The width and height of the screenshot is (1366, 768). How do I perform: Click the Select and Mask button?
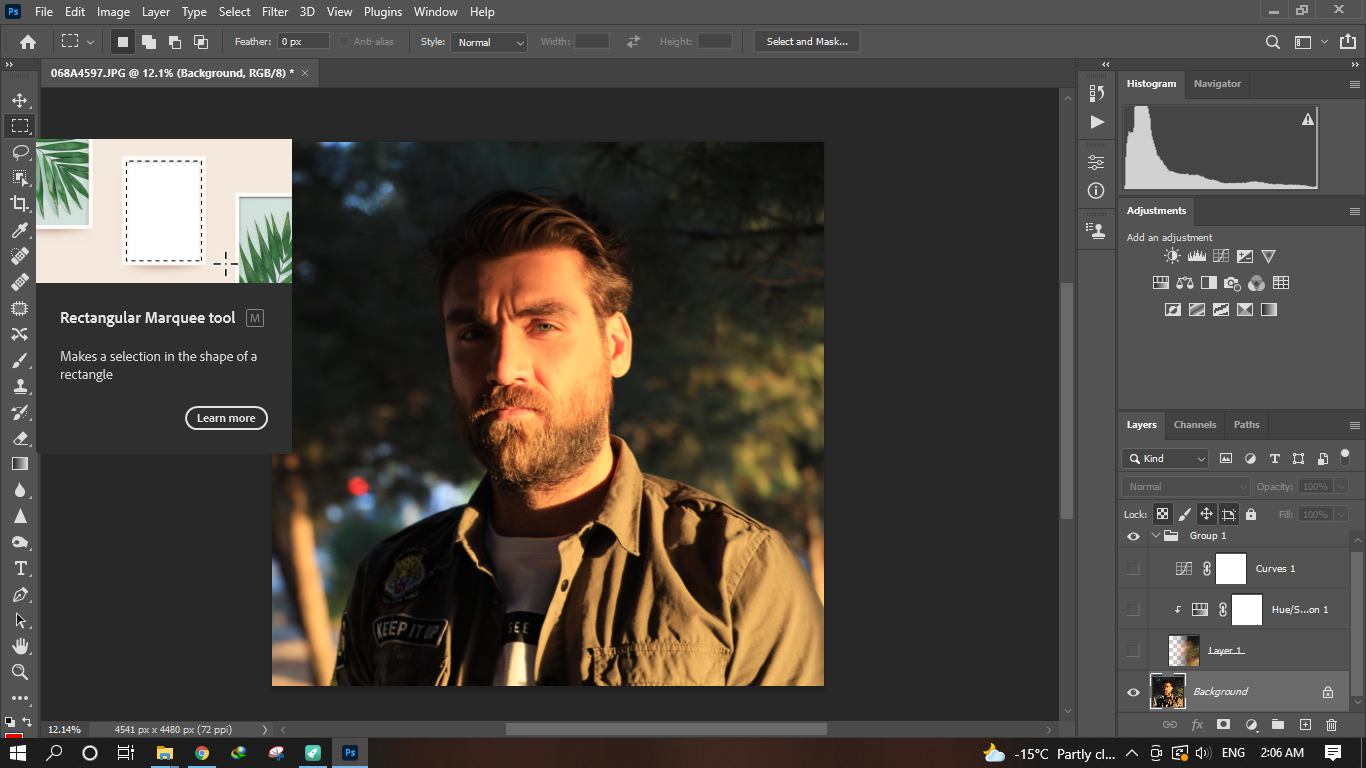click(x=807, y=42)
